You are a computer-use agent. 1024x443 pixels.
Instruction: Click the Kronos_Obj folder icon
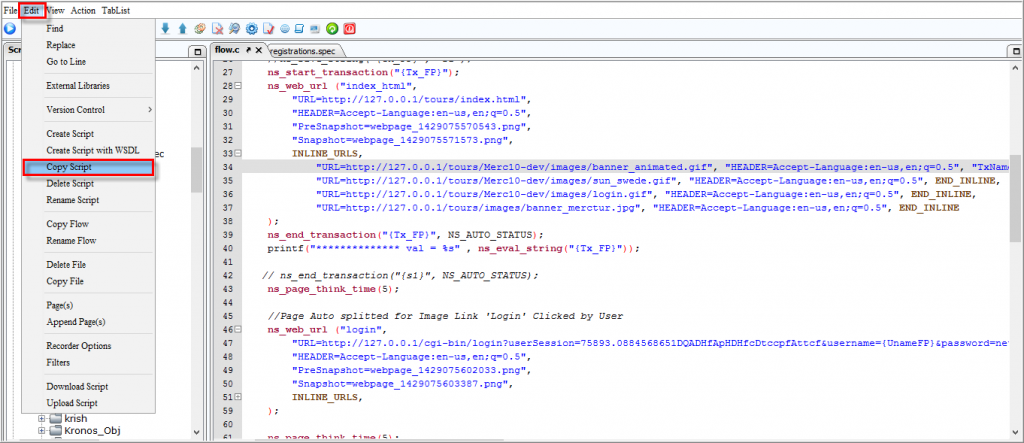pyautogui.click(x=55, y=431)
